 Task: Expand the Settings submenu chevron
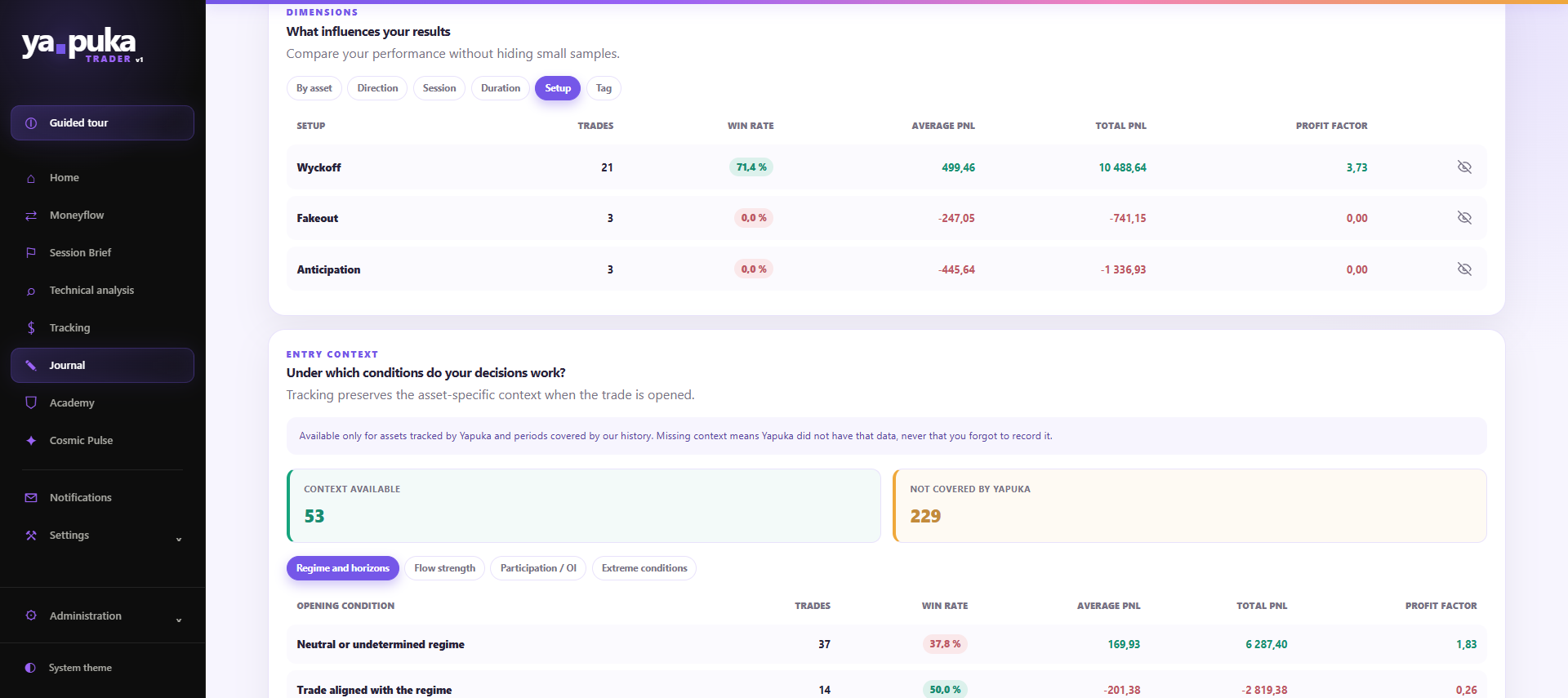point(179,539)
